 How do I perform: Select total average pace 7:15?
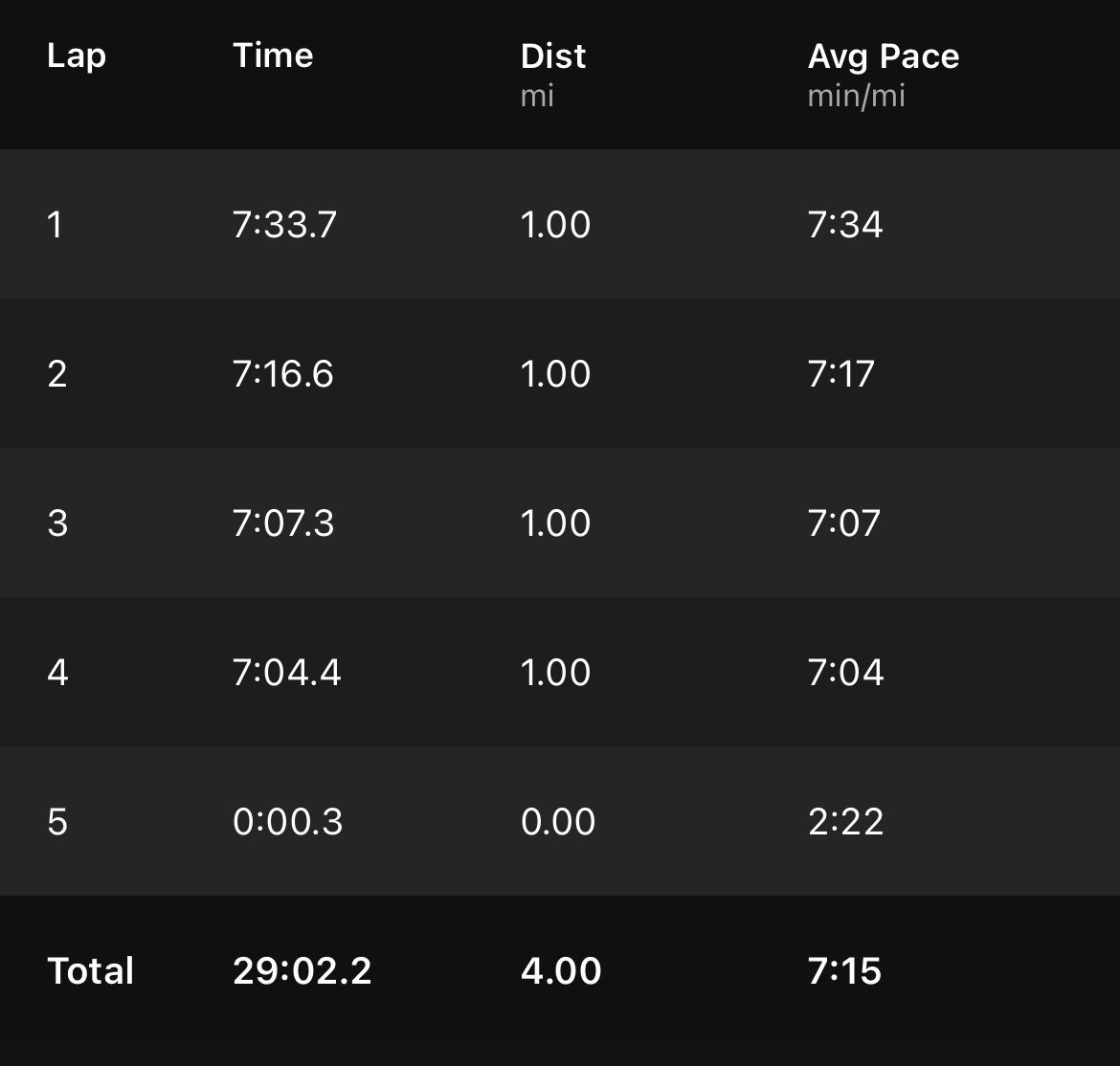point(844,971)
